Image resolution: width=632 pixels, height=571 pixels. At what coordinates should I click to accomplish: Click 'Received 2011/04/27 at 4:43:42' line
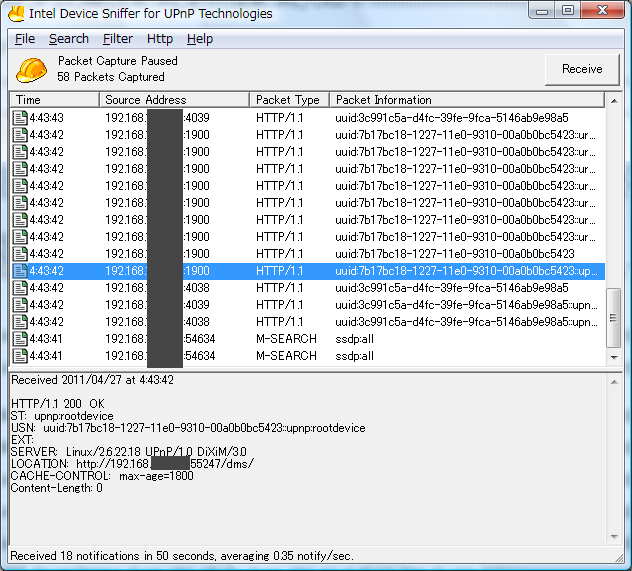click(92, 380)
